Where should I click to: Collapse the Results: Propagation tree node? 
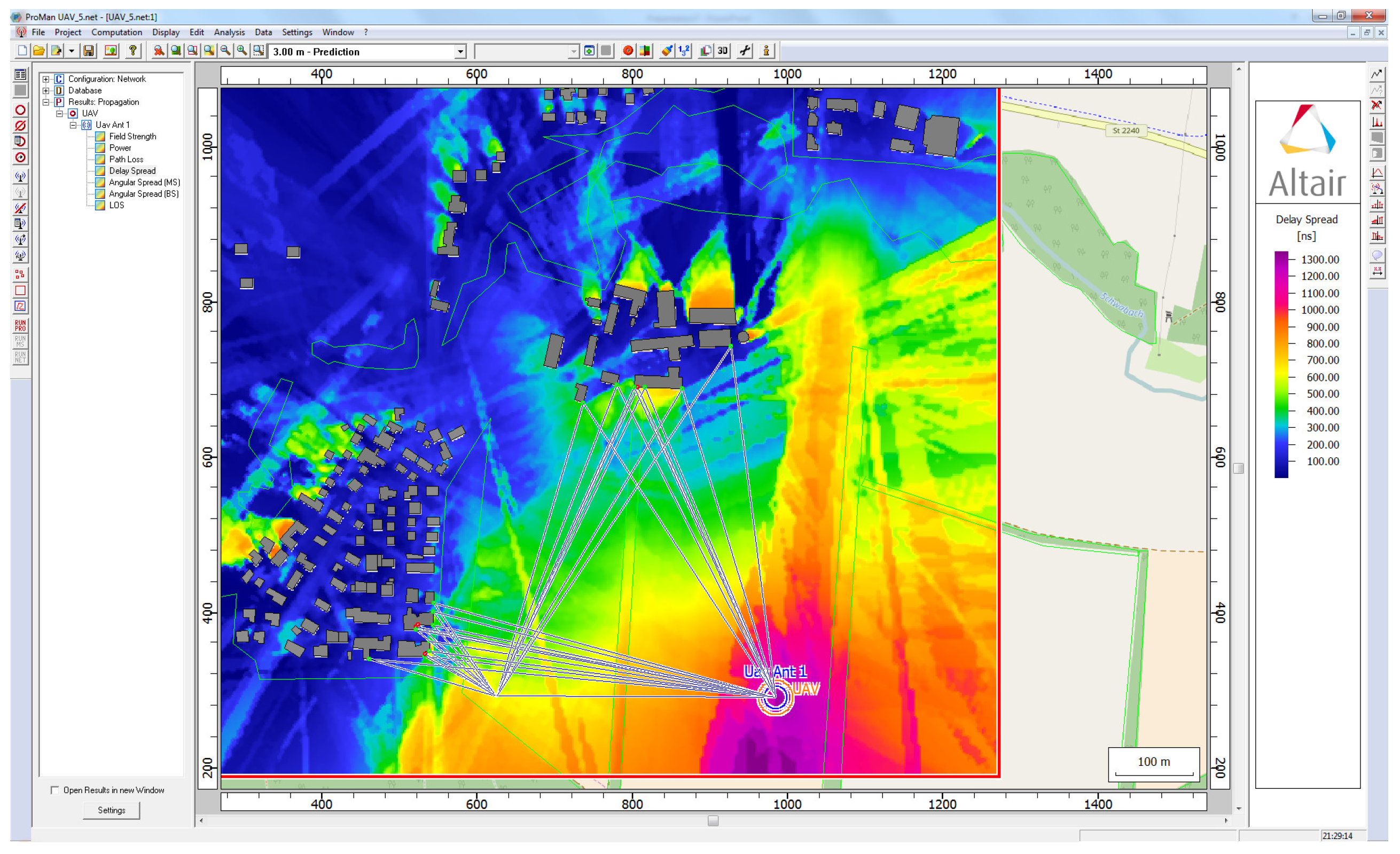[46, 102]
